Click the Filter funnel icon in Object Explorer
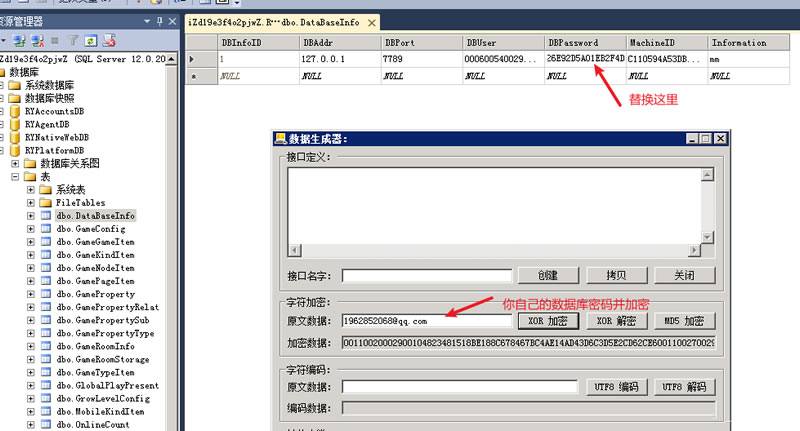Viewport: 800px width, 431px height. click(73, 41)
